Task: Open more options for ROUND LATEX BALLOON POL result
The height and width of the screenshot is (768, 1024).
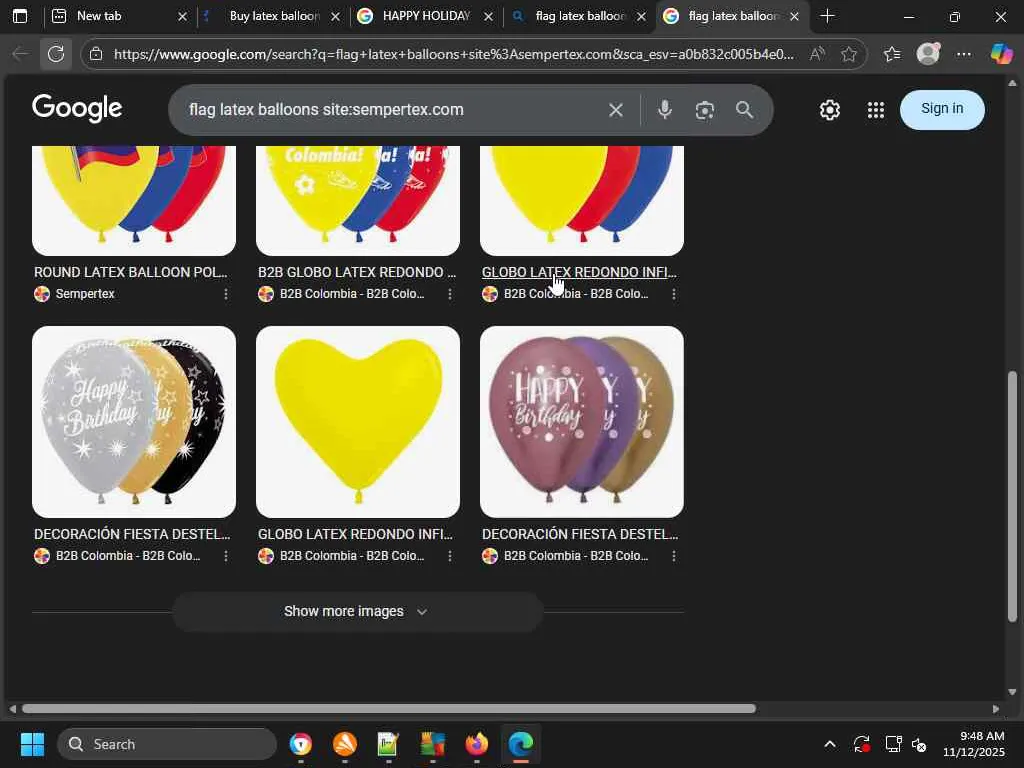Action: tap(226, 295)
